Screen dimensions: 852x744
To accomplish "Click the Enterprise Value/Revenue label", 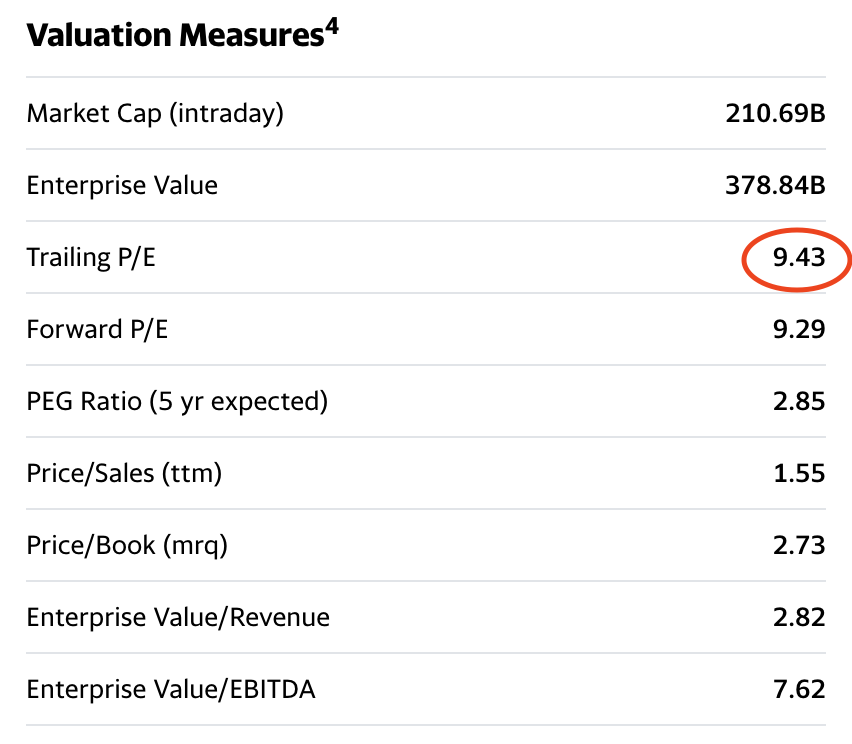I will 178,617.
